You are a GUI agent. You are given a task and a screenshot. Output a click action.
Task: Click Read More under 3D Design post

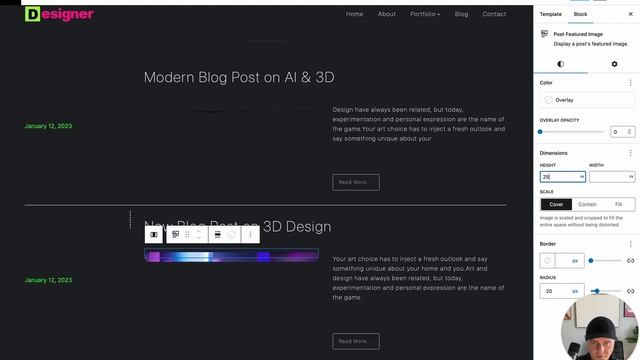356,341
